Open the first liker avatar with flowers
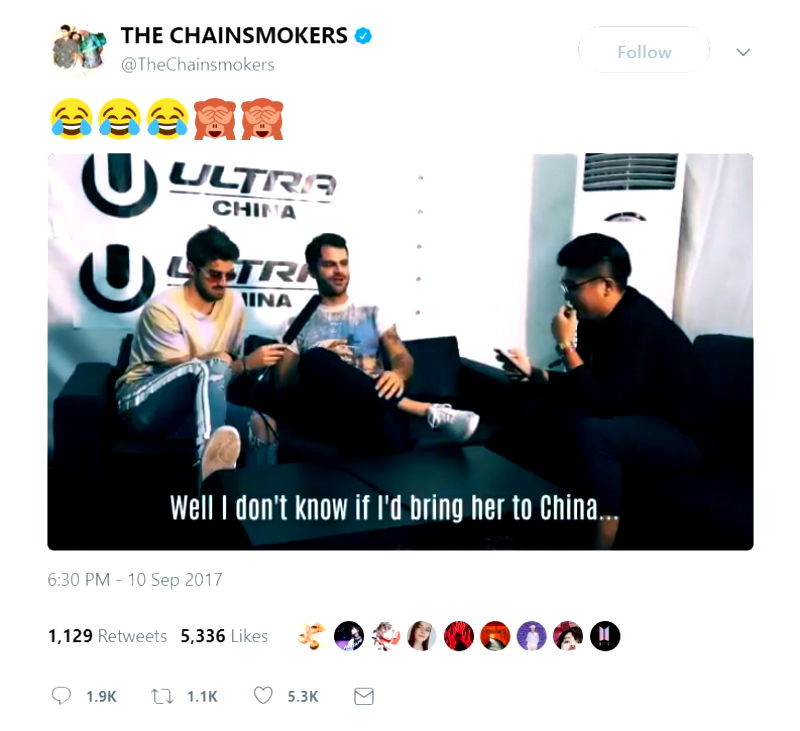The image size is (800, 731). pyautogui.click(x=312, y=636)
